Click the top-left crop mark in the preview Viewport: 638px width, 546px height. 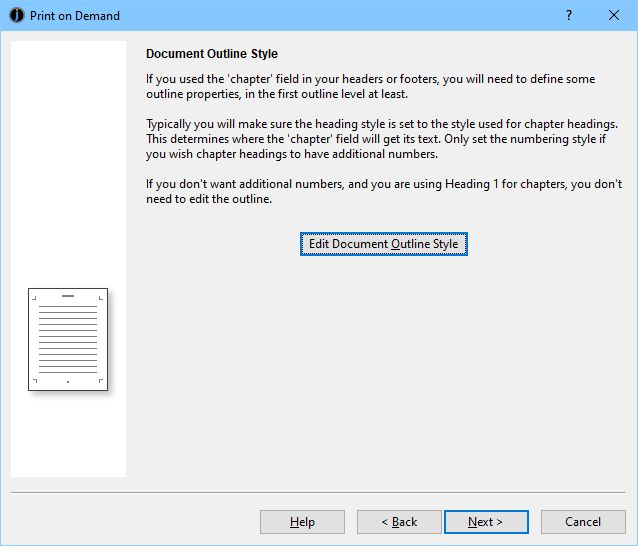tap(35, 297)
